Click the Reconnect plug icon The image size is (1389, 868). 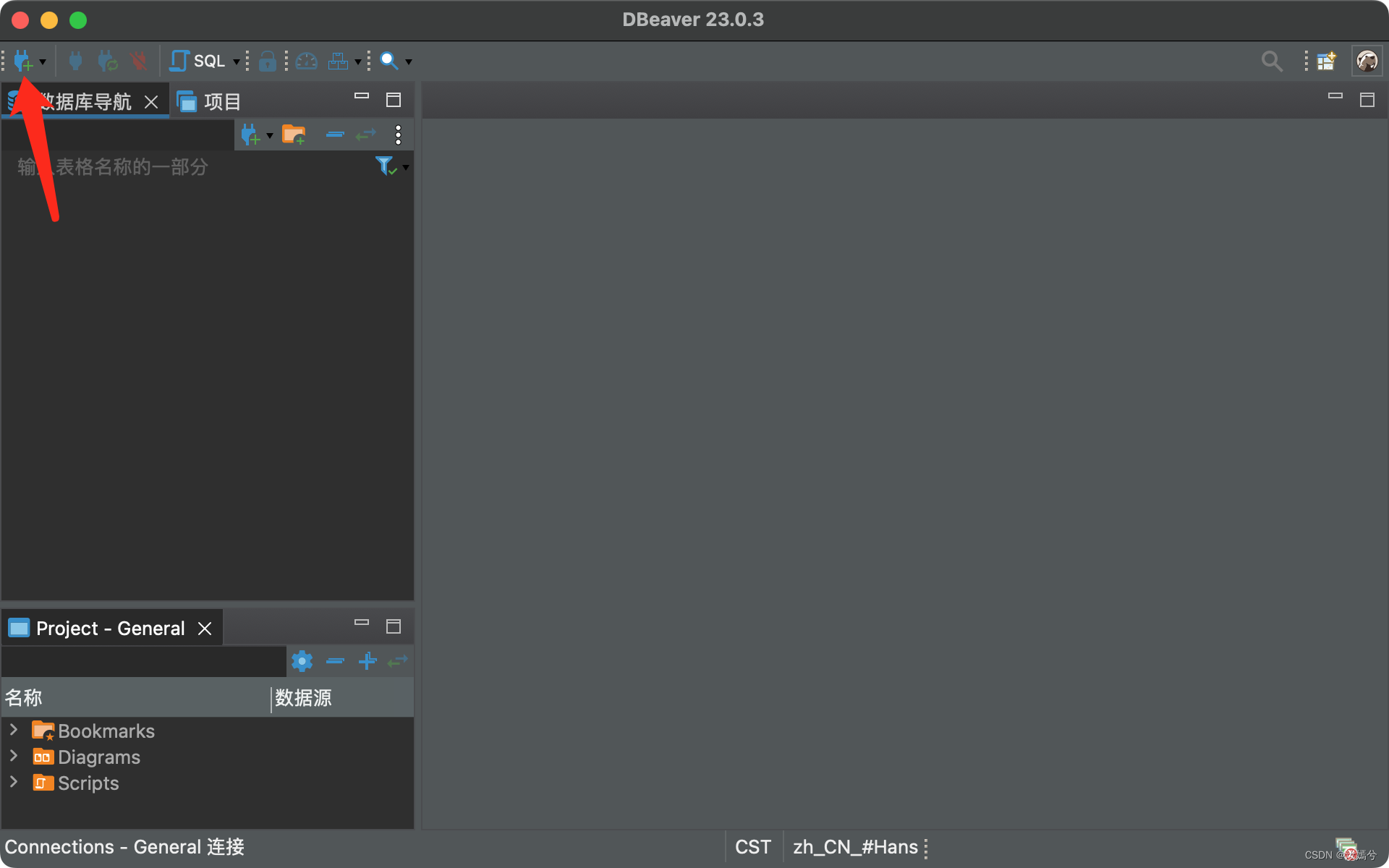click(x=108, y=61)
